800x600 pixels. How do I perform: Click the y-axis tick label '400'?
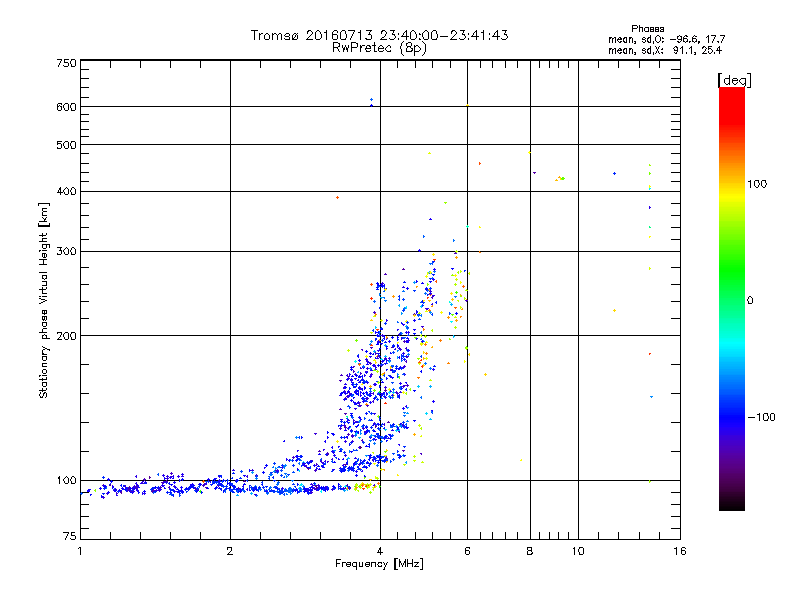pyautogui.click(x=66, y=191)
